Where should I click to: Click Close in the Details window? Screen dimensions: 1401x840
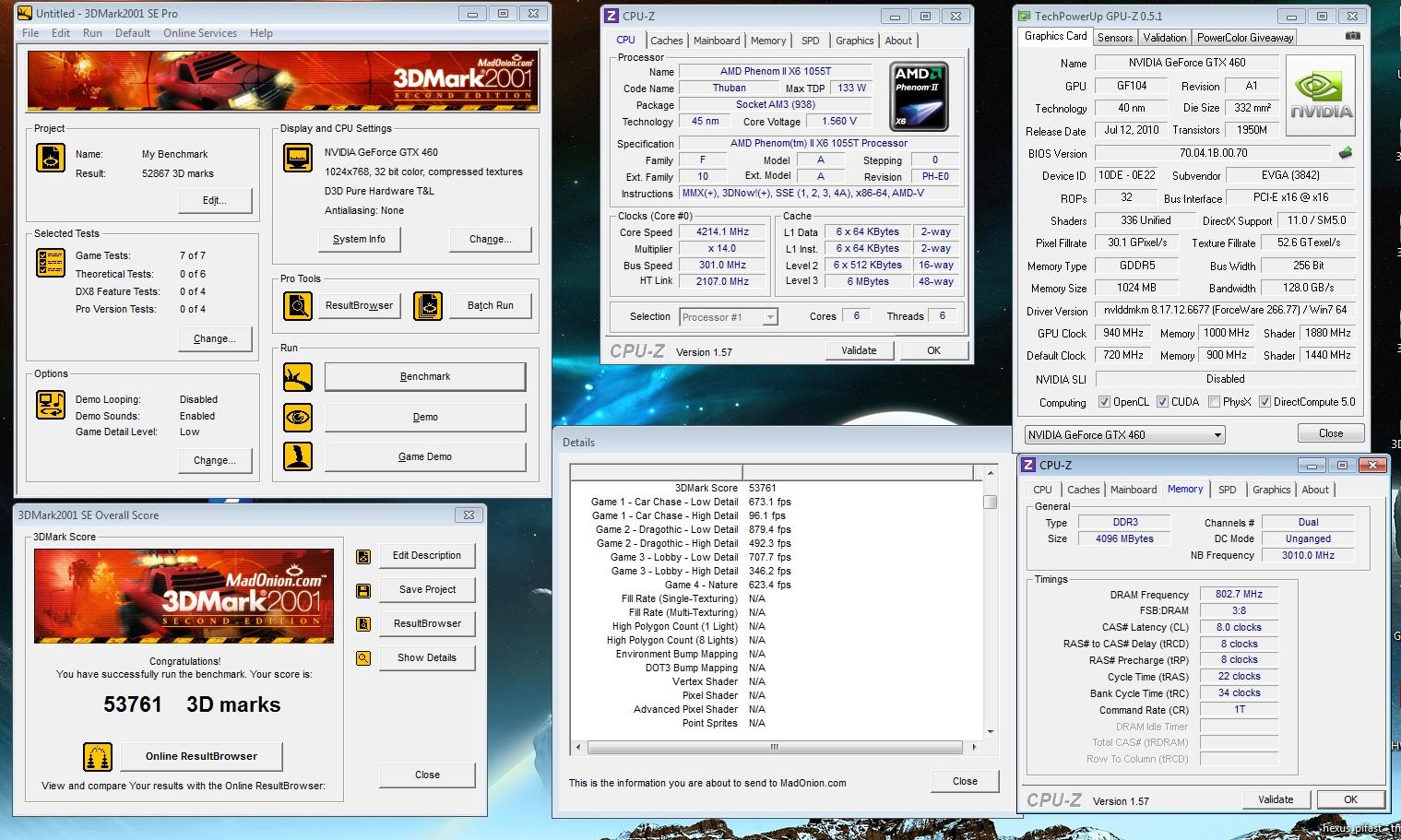[965, 782]
